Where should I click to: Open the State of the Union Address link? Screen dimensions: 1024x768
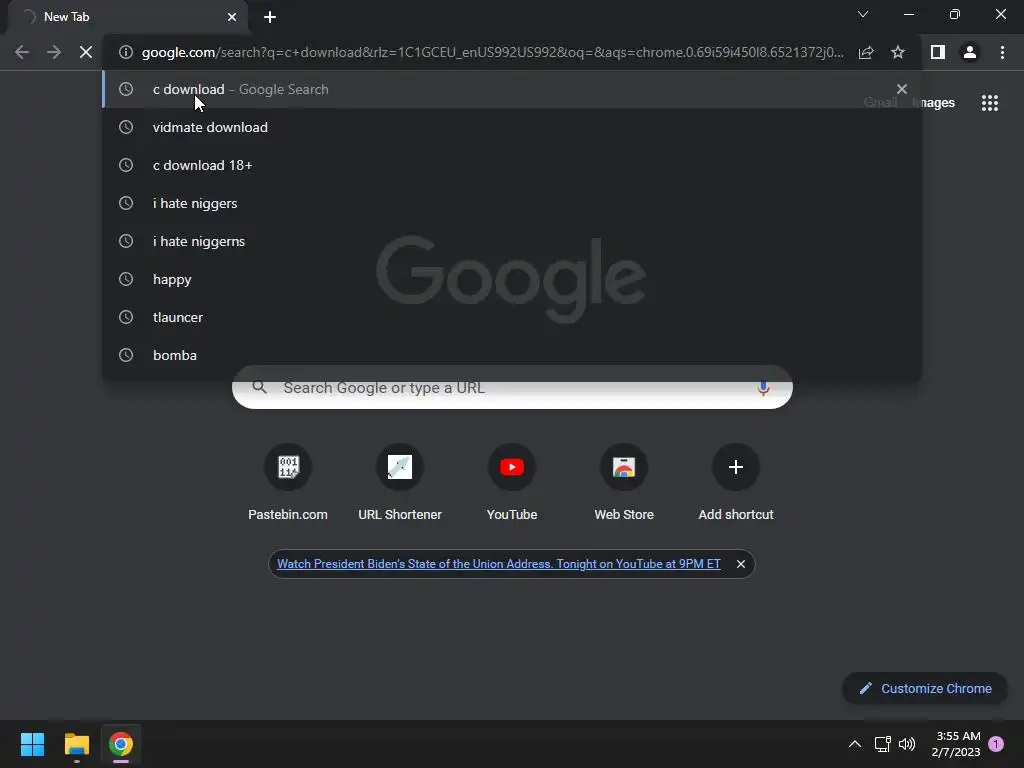click(499, 564)
